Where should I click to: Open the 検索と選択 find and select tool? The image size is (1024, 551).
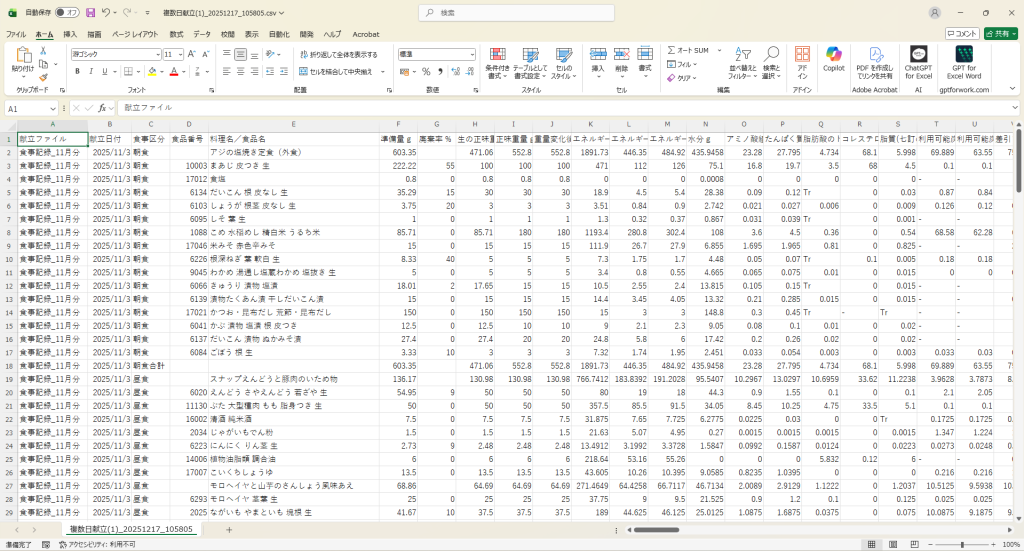pos(771,56)
